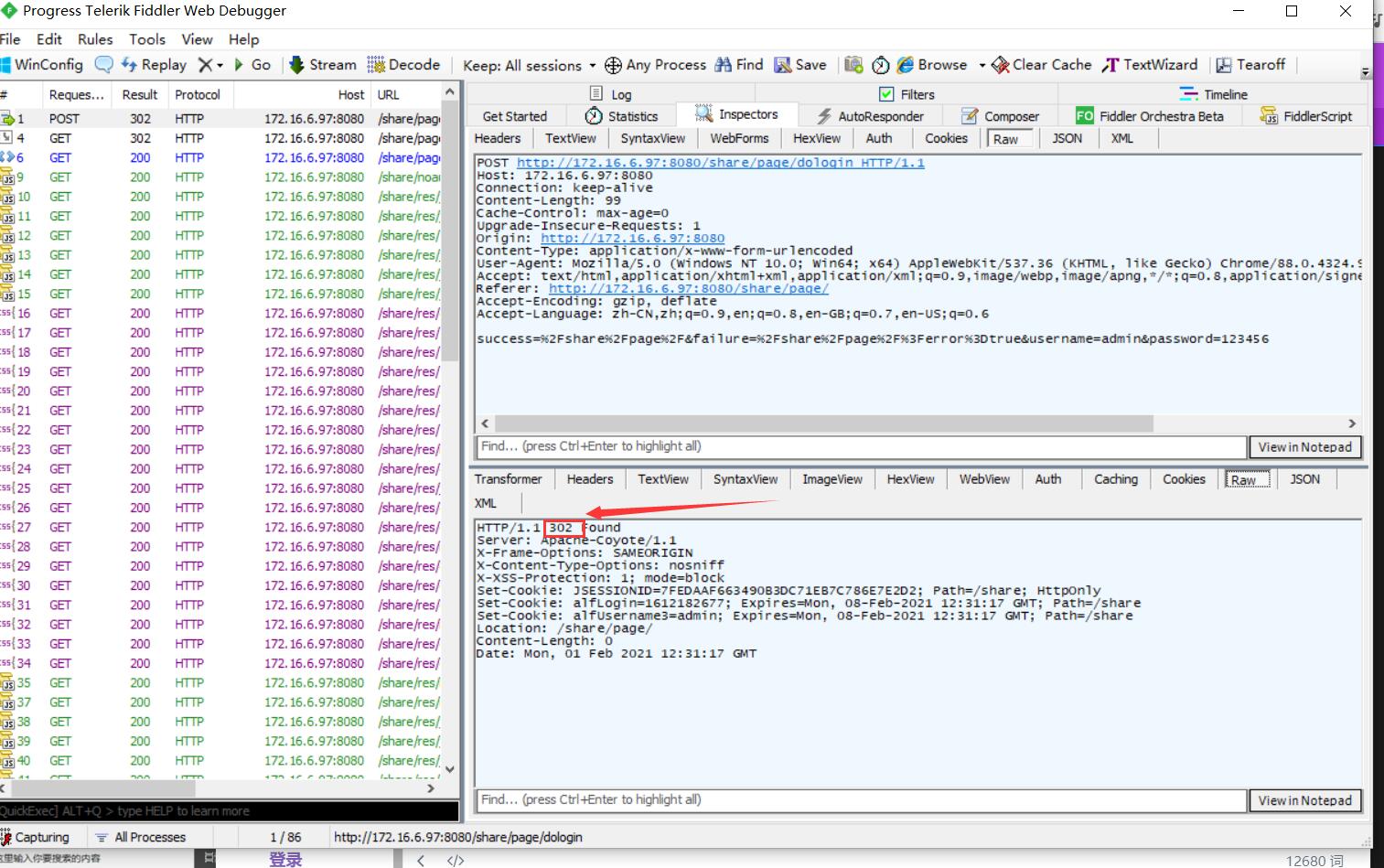Toggle the Decode option
This screenshot has height=868, width=1384.
(x=403, y=65)
